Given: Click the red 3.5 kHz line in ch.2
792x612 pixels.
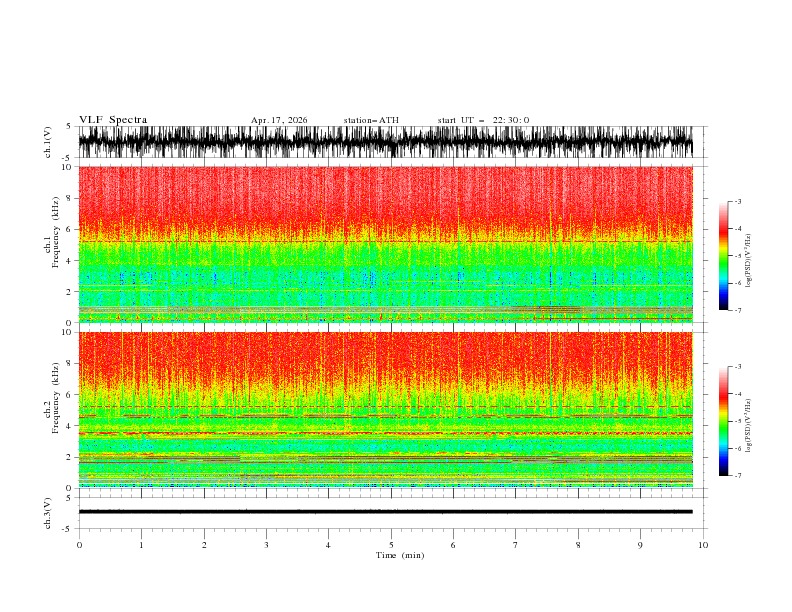Looking at the screenshot, I should [x=385, y=433].
